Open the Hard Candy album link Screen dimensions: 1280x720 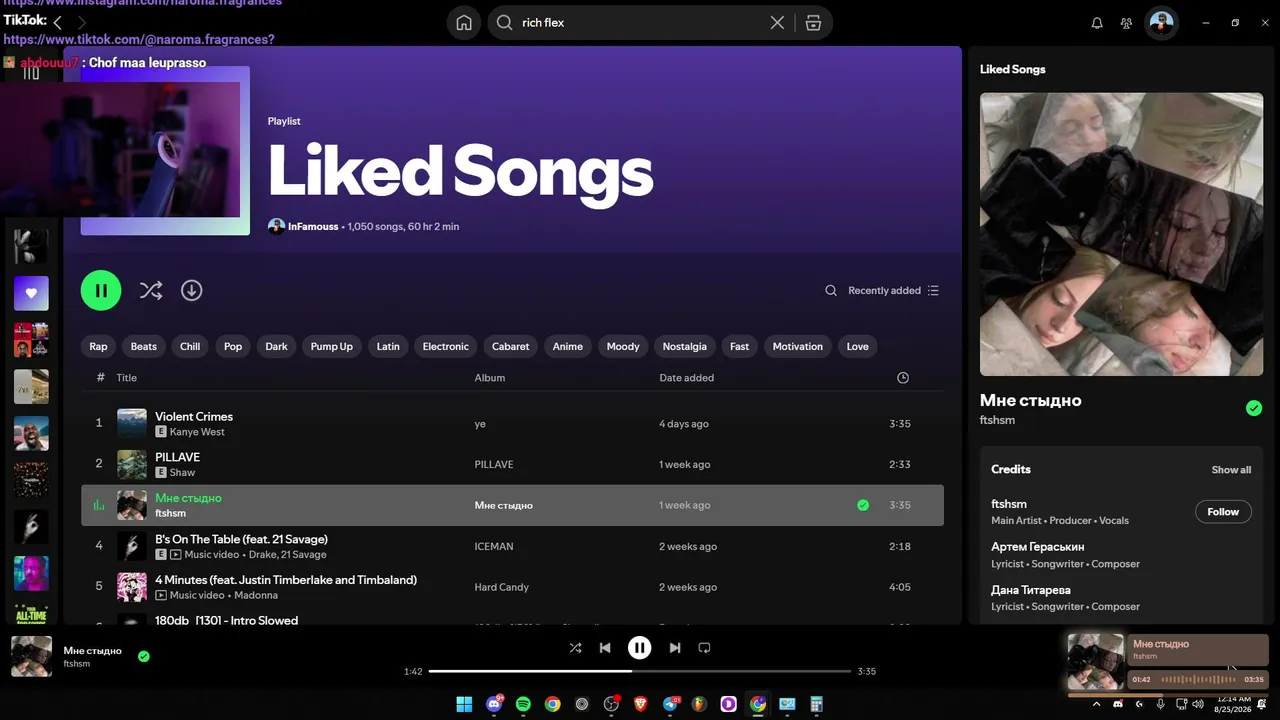point(502,588)
